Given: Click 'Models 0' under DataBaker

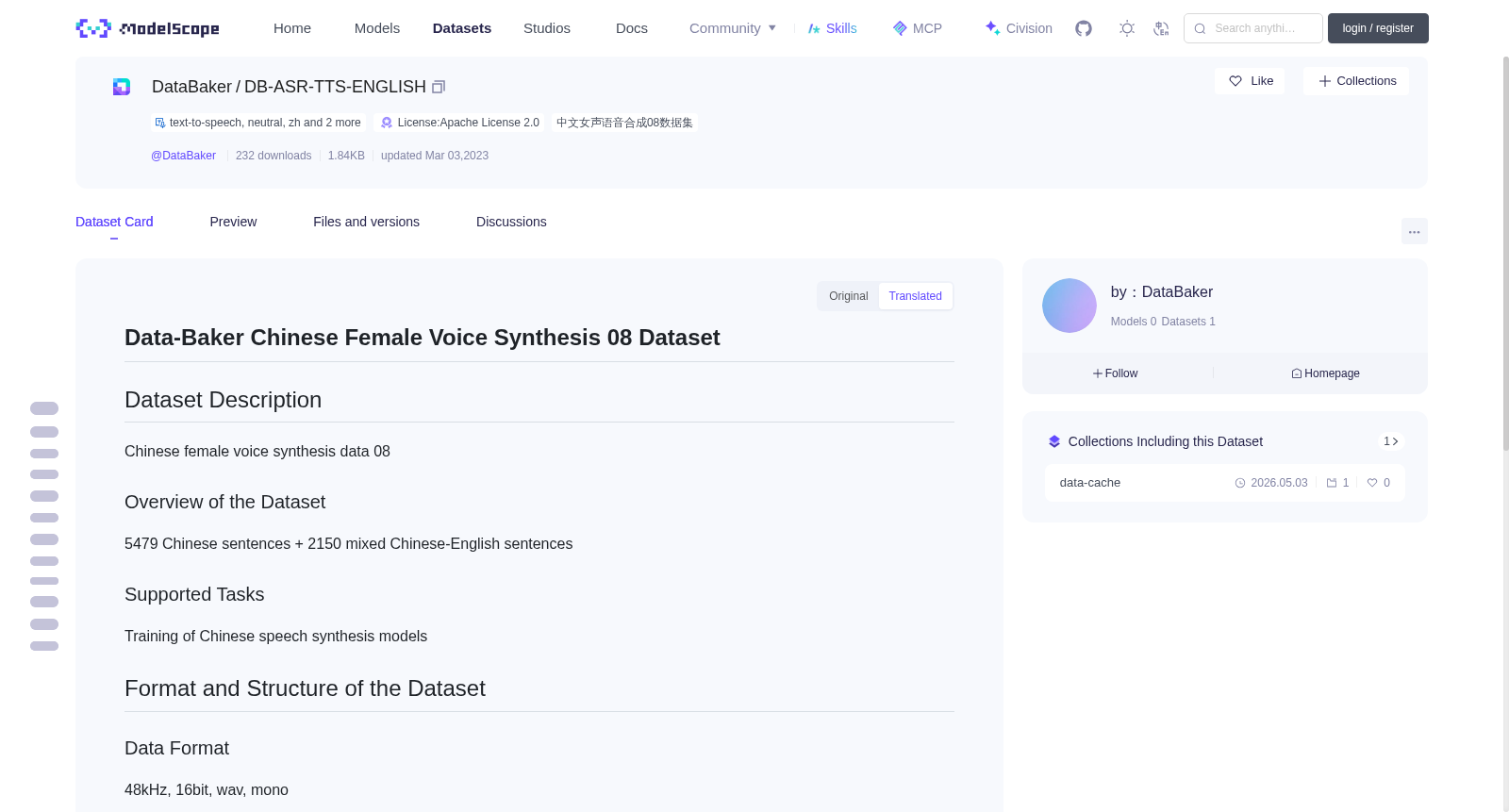Looking at the screenshot, I should pos(1134,322).
